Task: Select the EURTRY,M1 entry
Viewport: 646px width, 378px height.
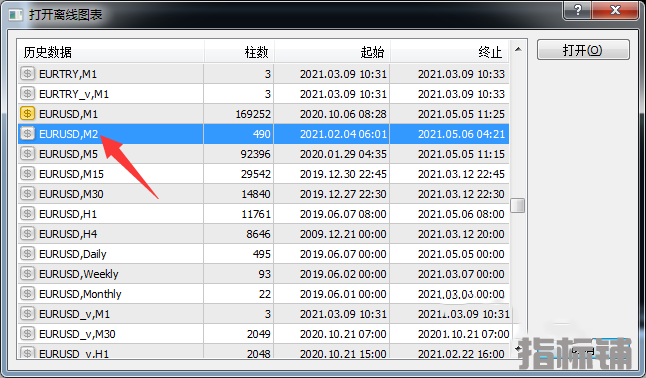Action: [x=263, y=74]
